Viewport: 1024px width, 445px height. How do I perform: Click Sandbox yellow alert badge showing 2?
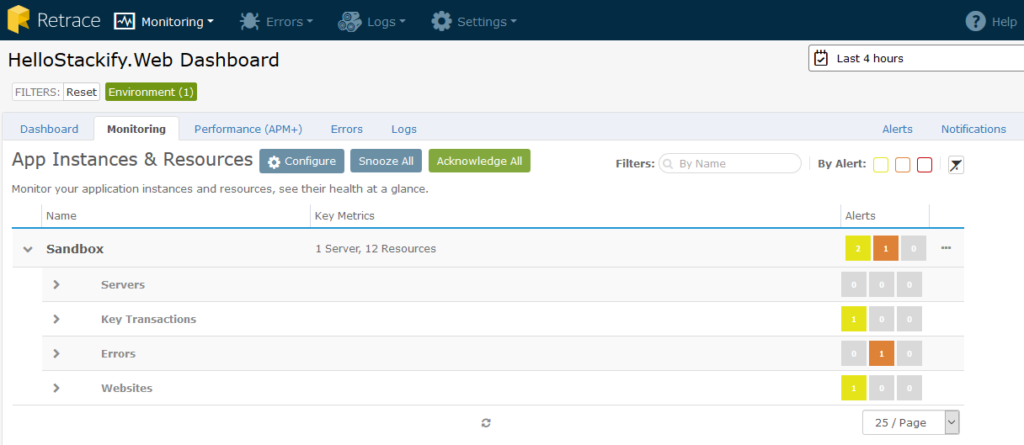(x=858, y=248)
